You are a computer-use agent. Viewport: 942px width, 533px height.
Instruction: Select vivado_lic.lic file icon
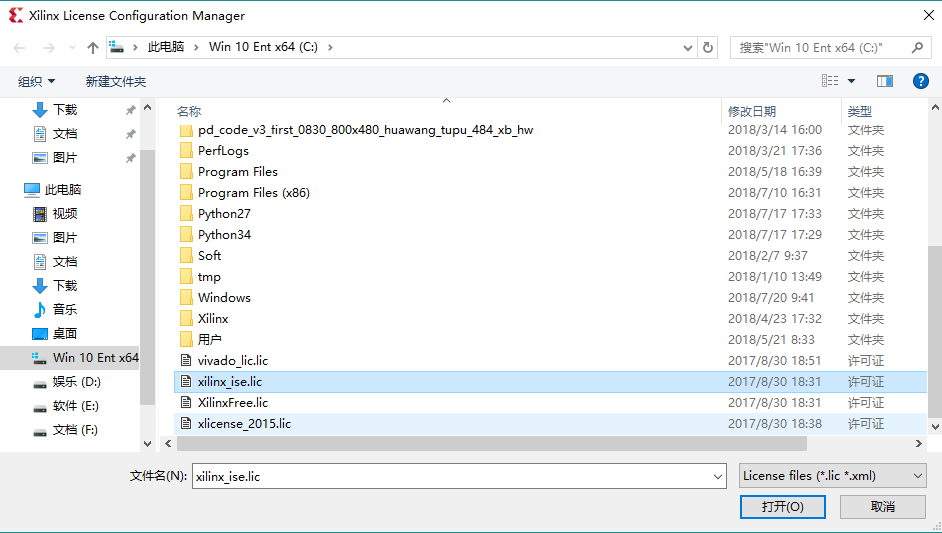(186, 361)
